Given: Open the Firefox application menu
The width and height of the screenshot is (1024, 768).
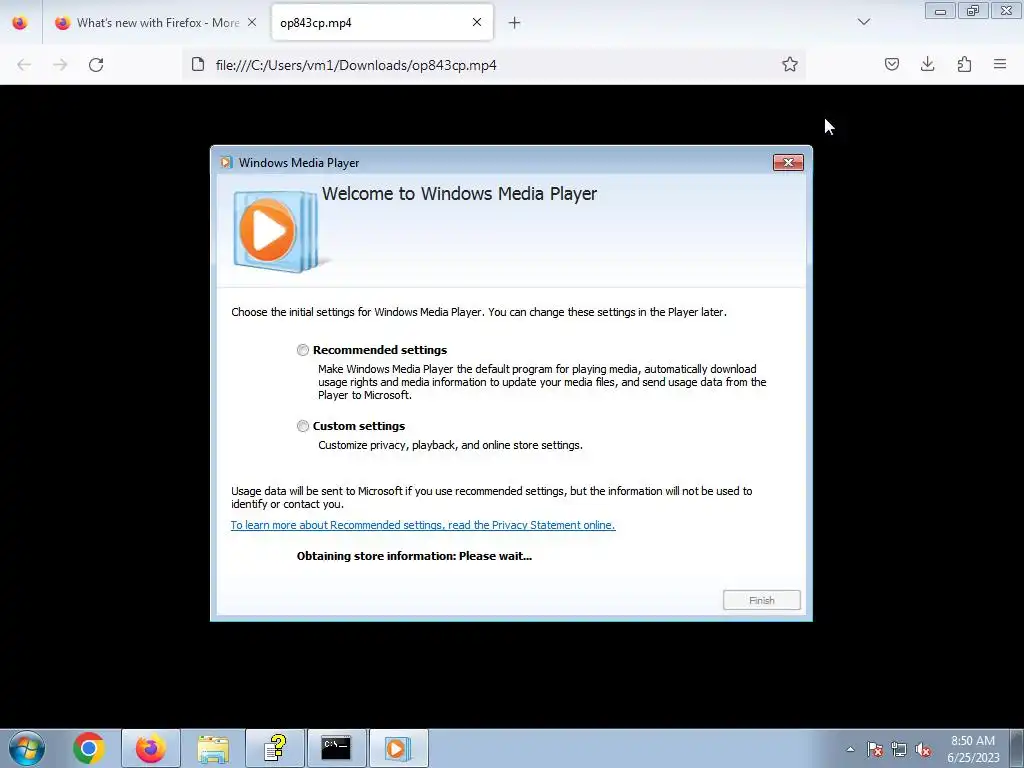Looking at the screenshot, I should [1000, 64].
